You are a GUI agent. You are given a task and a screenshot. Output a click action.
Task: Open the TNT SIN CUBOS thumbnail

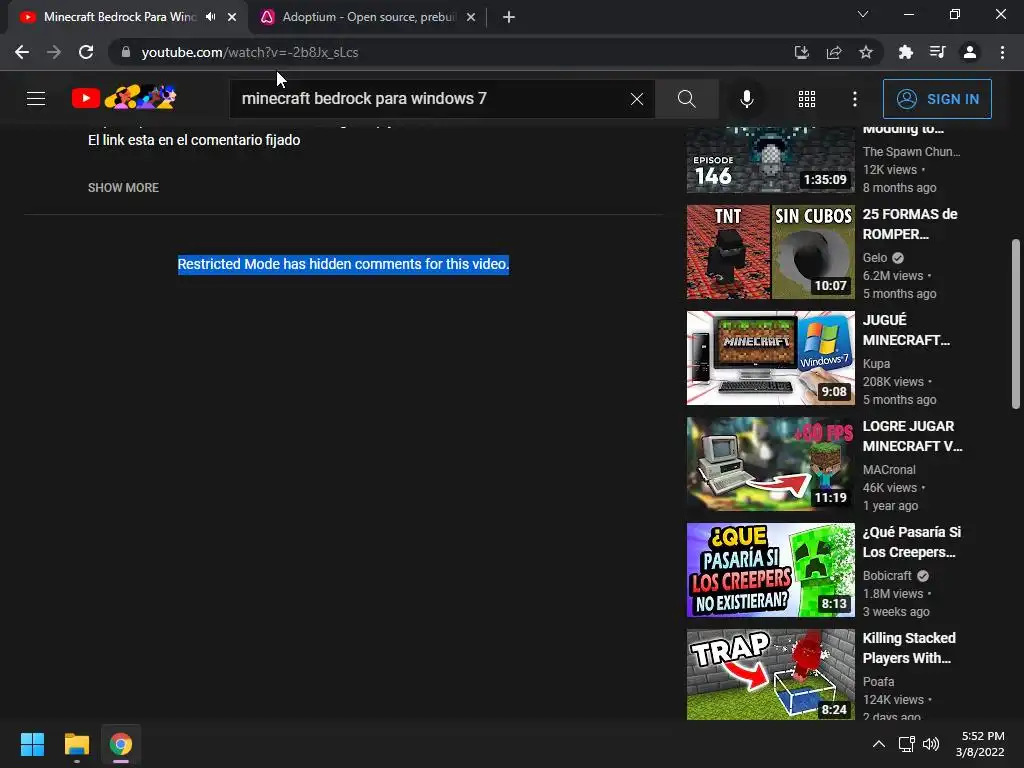point(771,252)
